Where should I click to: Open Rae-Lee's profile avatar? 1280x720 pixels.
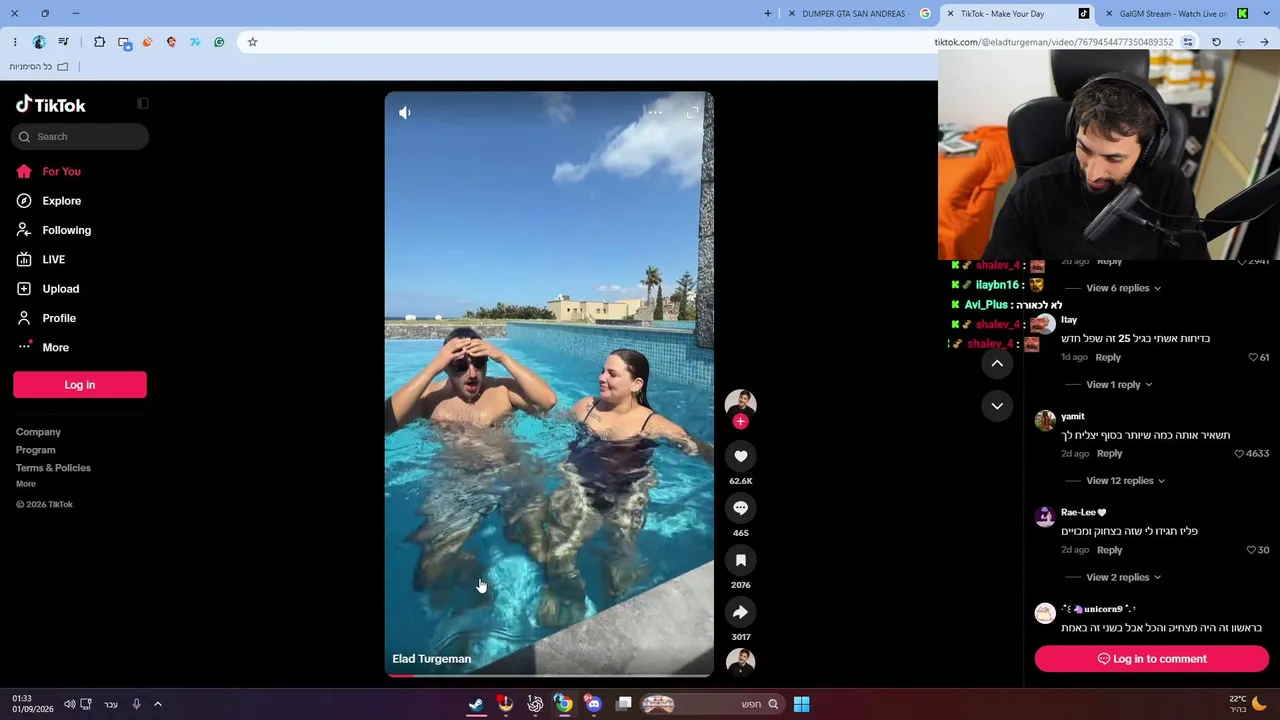click(1045, 516)
